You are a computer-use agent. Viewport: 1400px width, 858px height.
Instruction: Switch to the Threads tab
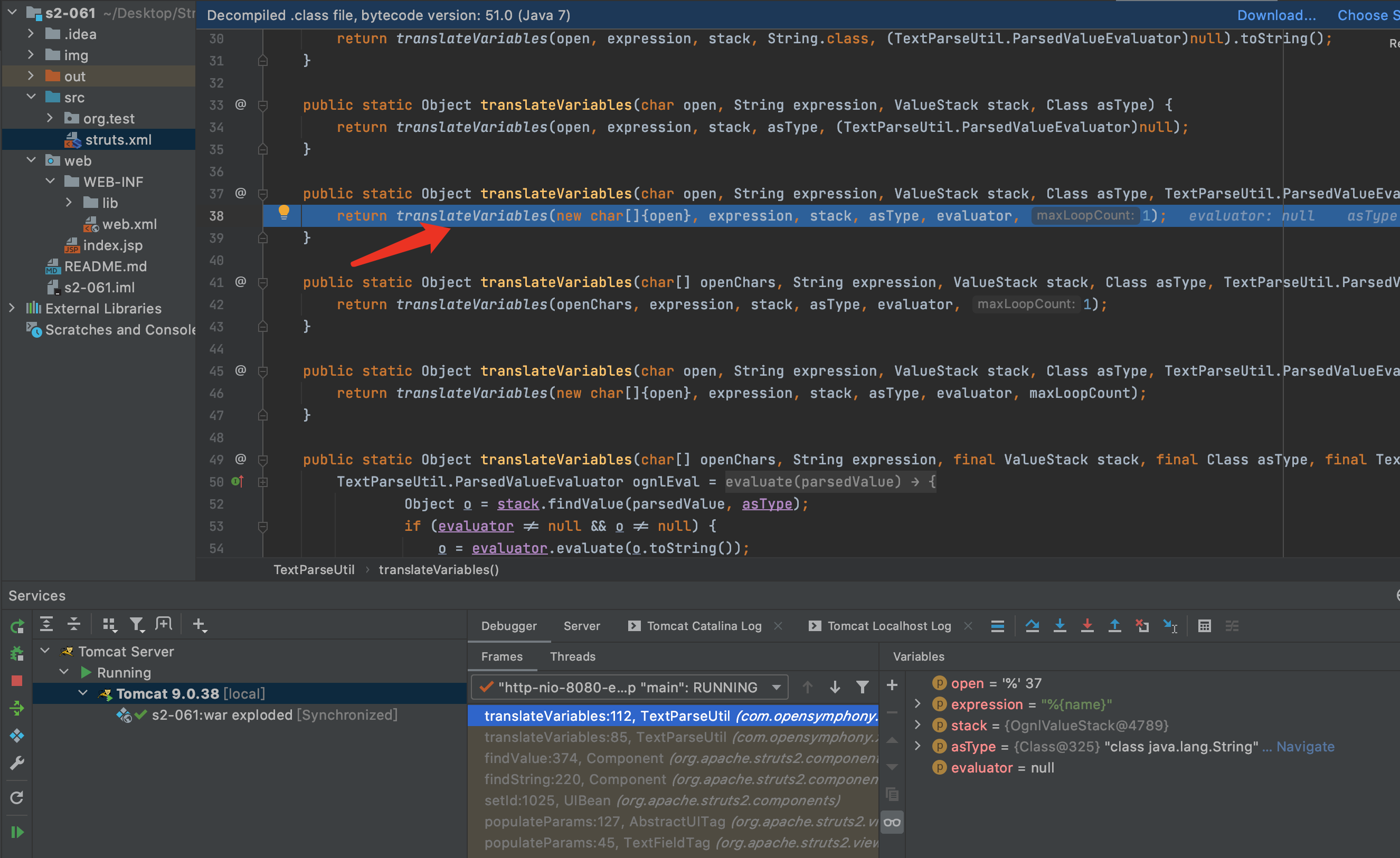pyautogui.click(x=572, y=656)
